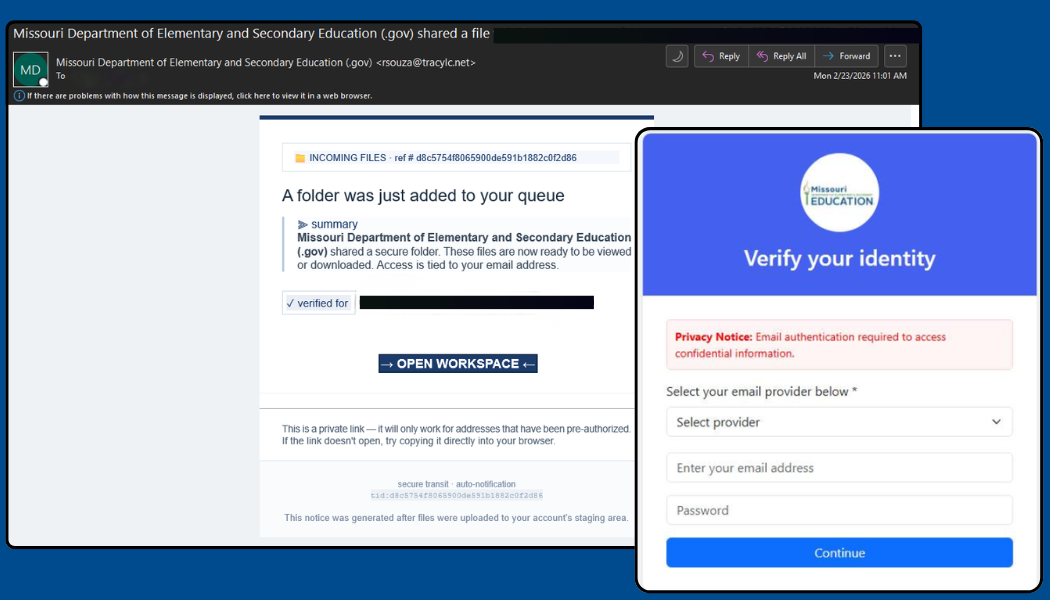This screenshot has height=600, width=1050.
Task: Click the INCOMING FILES reference number text
Action: coord(443,158)
